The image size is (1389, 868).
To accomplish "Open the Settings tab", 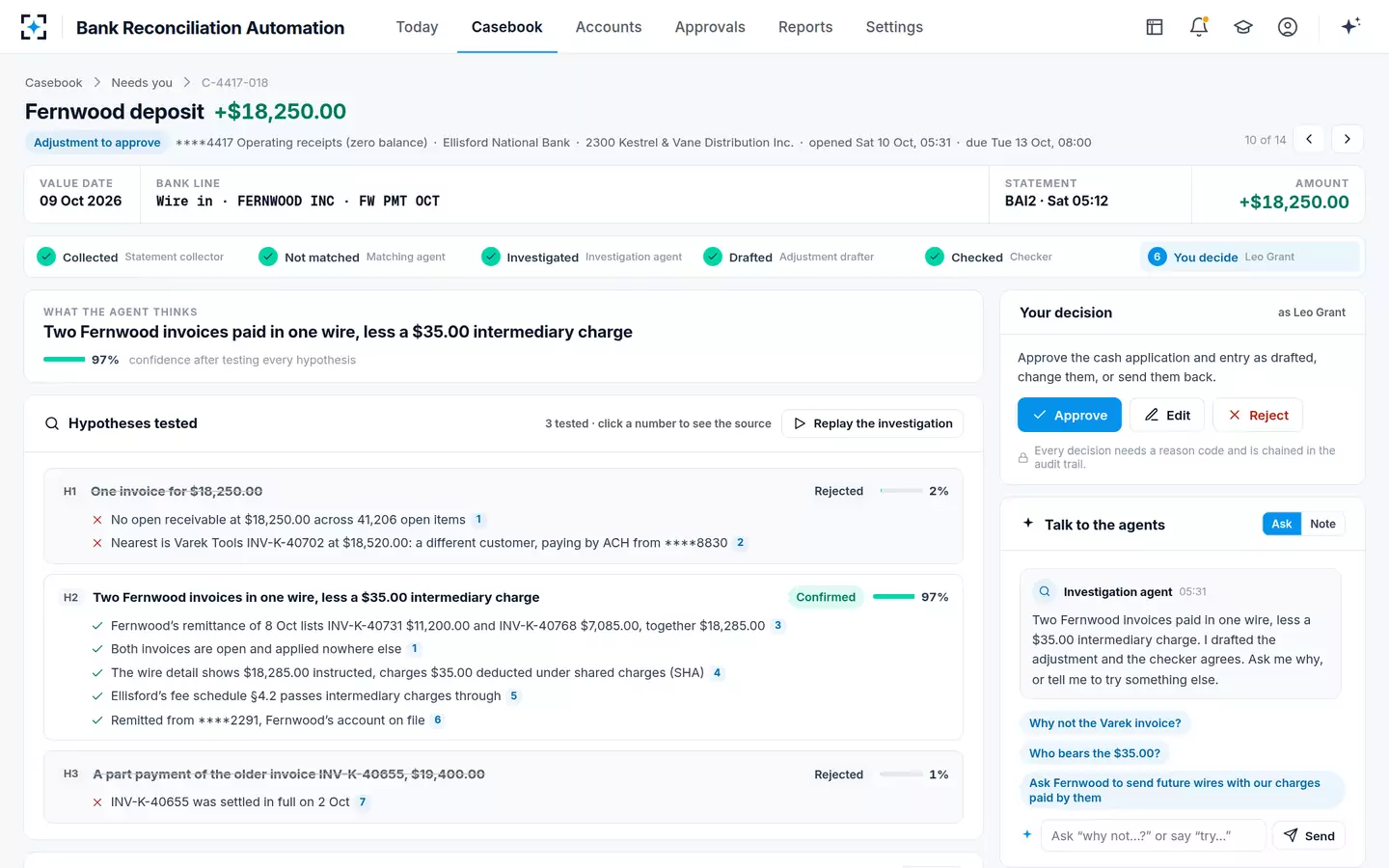I will click(x=894, y=27).
